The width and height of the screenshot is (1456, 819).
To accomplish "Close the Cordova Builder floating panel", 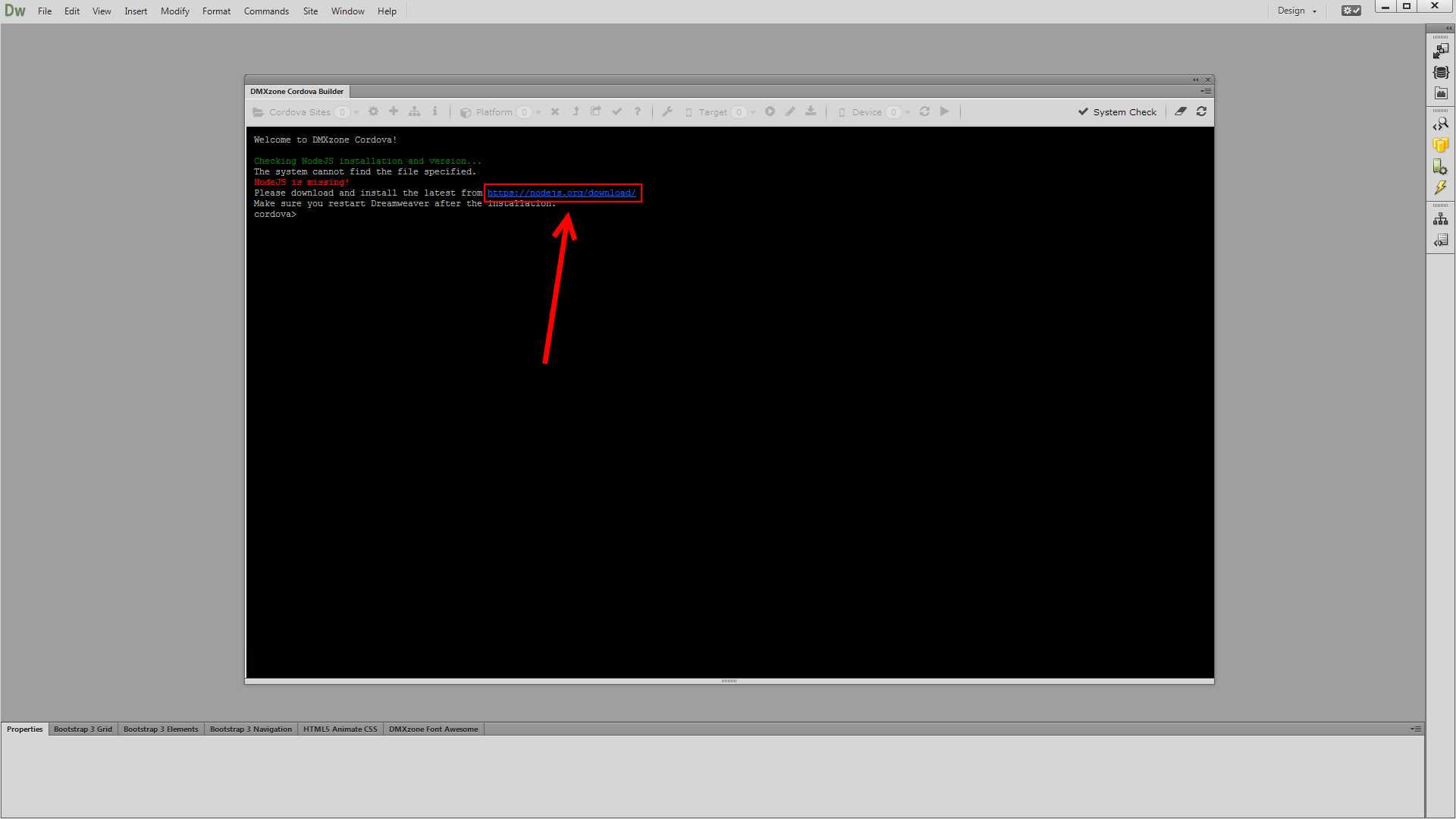I will 1208,80.
